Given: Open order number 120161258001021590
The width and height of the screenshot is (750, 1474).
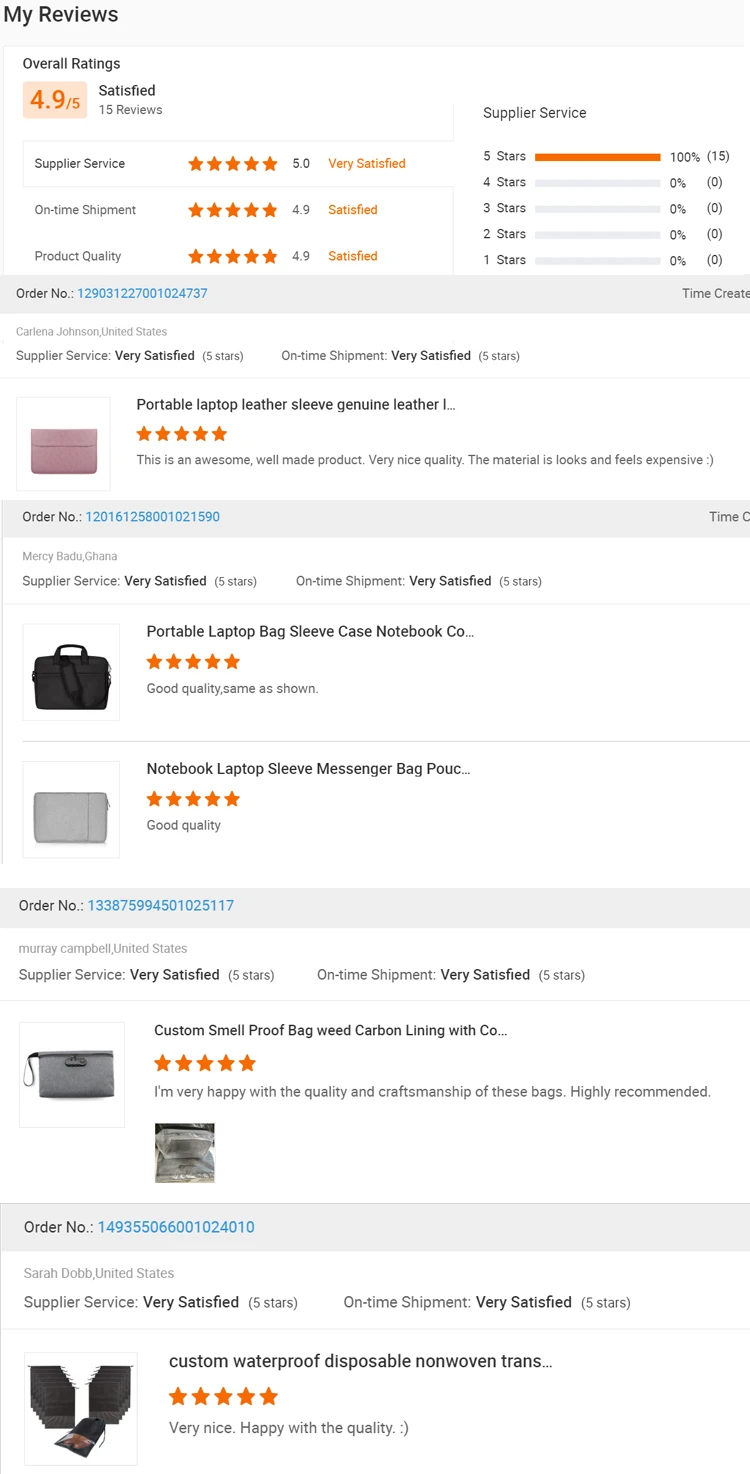Looking at the screenshot, I should pyautogui.click(x=152, y=517).
